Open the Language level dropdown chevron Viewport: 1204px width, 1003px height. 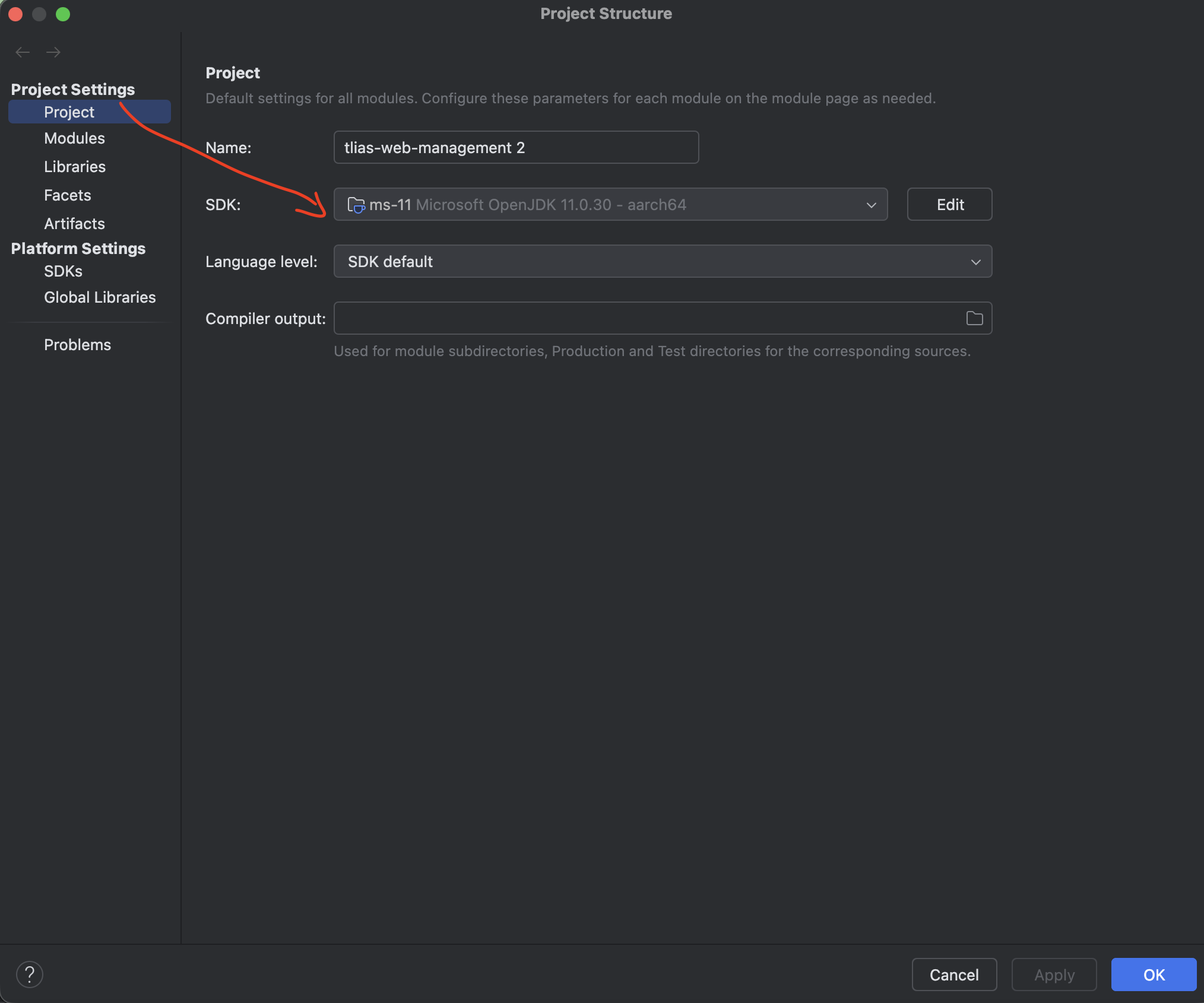975,262
